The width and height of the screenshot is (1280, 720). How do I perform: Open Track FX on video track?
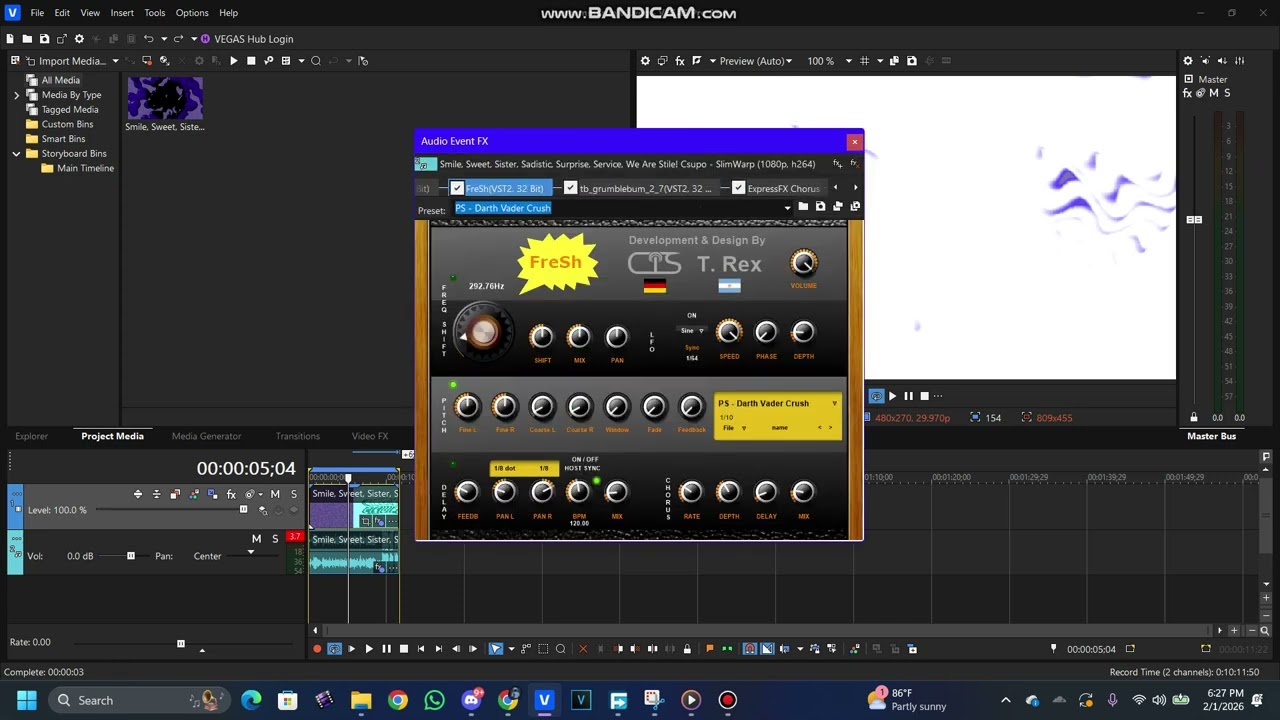(231, 494)
